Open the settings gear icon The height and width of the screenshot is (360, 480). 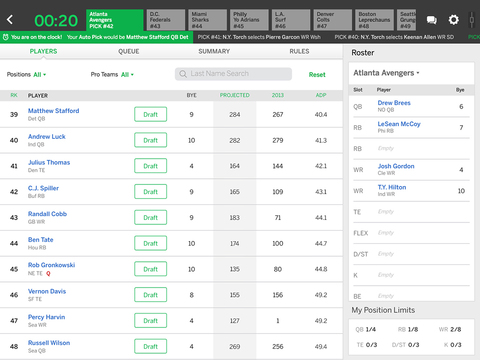pos(453,20)
